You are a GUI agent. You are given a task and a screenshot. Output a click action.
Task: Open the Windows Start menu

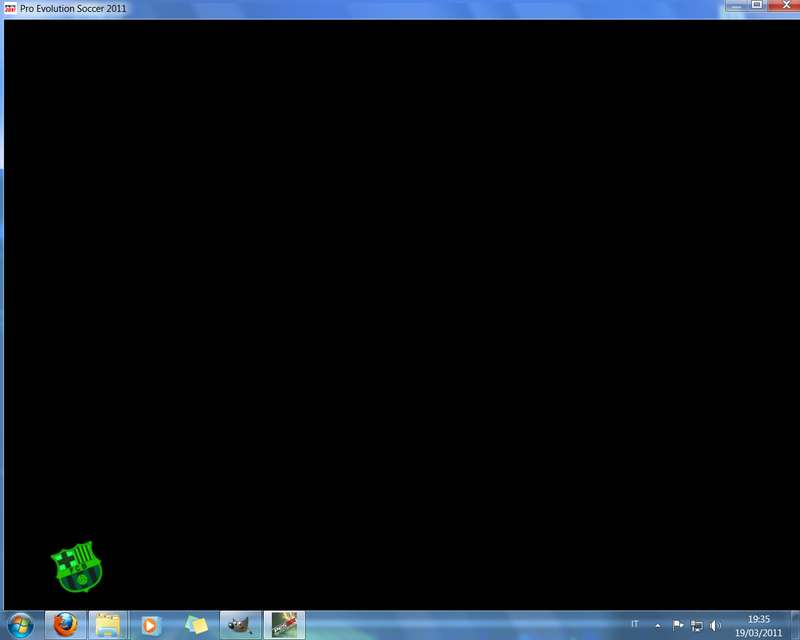(19, 625)
